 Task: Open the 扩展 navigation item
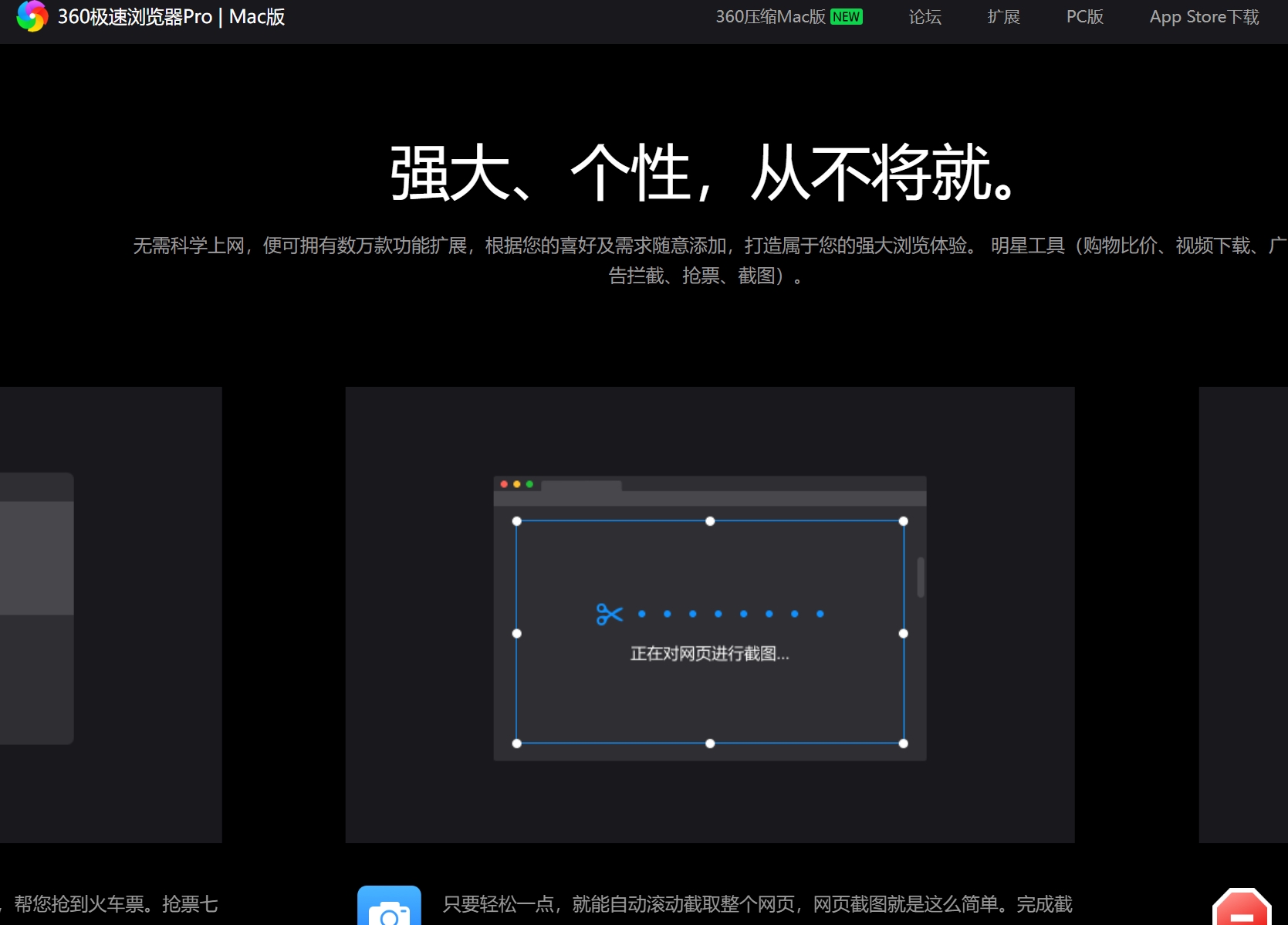pos(1003,17)
